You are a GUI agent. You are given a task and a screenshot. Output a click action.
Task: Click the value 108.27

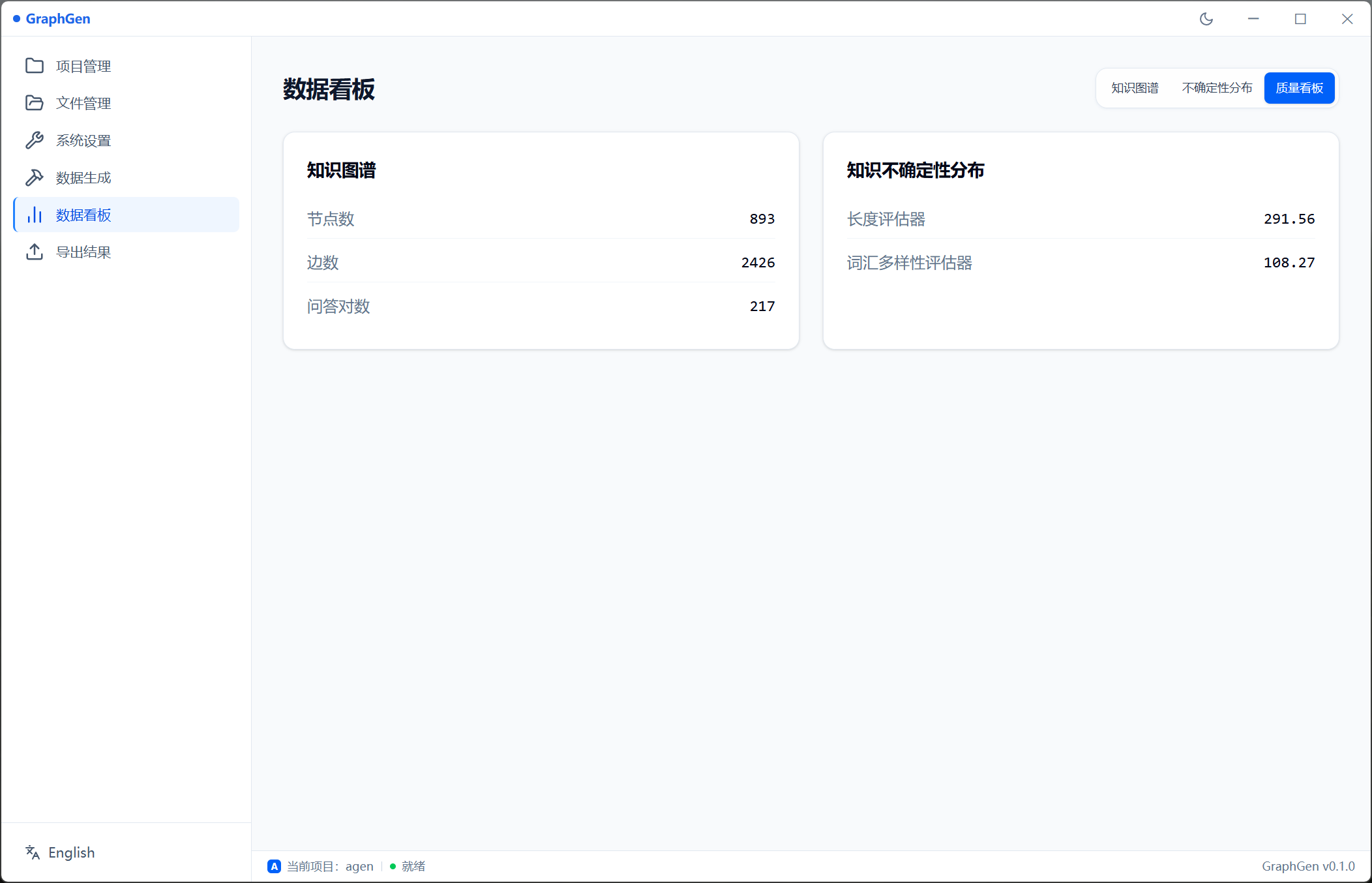1289,263
